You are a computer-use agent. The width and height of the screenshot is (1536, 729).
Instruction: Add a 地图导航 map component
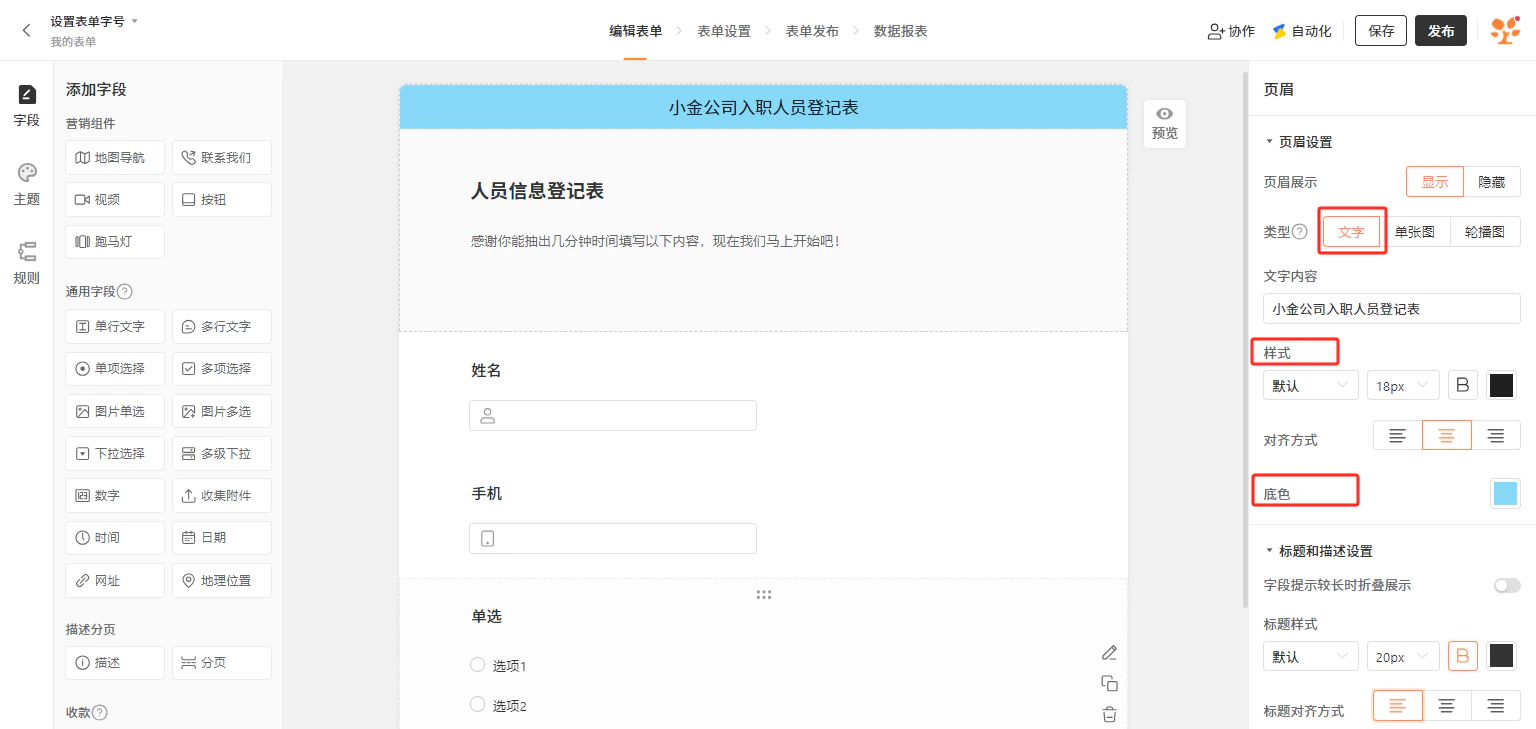(x=115, y=157)
